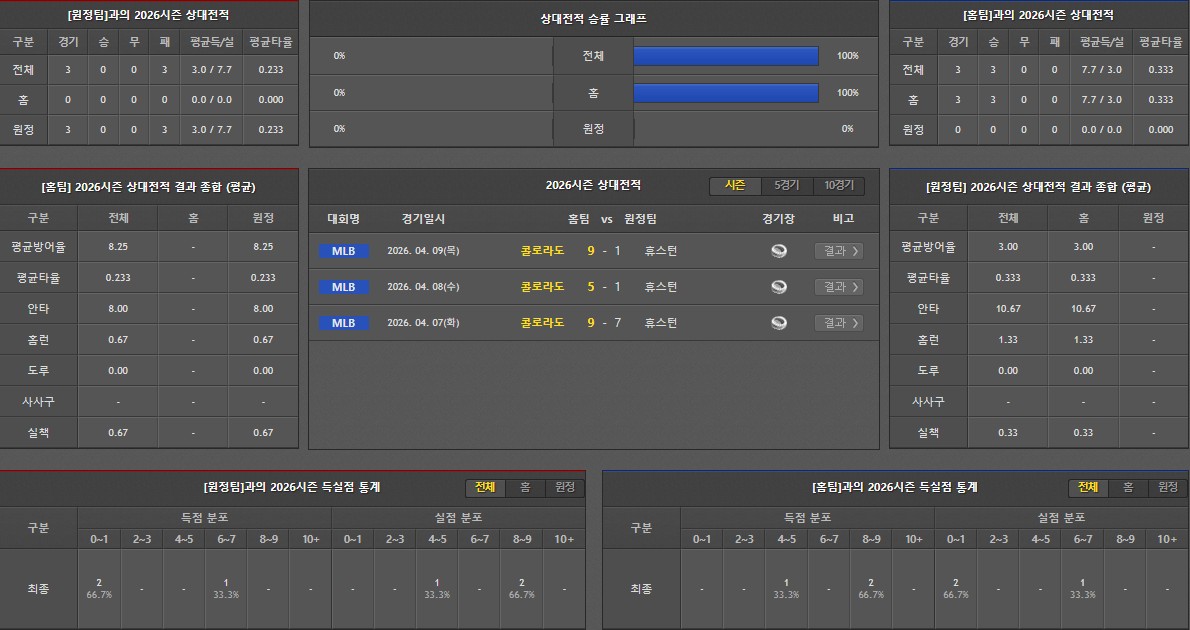Switch head-to-head list to 10경기

(x=839, y=186)
